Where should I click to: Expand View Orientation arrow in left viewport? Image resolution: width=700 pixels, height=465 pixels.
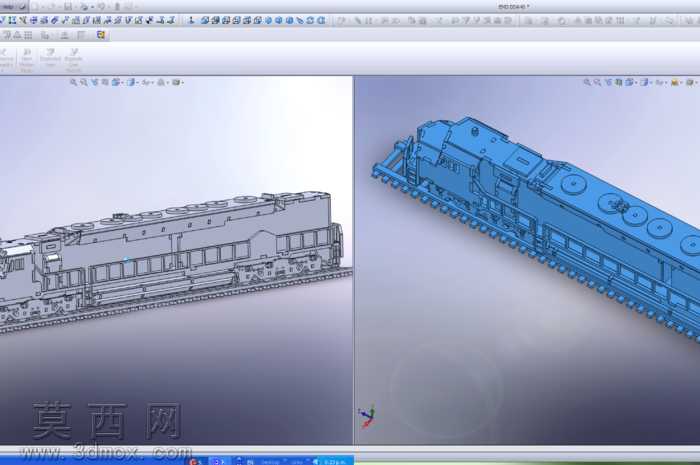pyautogui.click(x=122, y=83)
